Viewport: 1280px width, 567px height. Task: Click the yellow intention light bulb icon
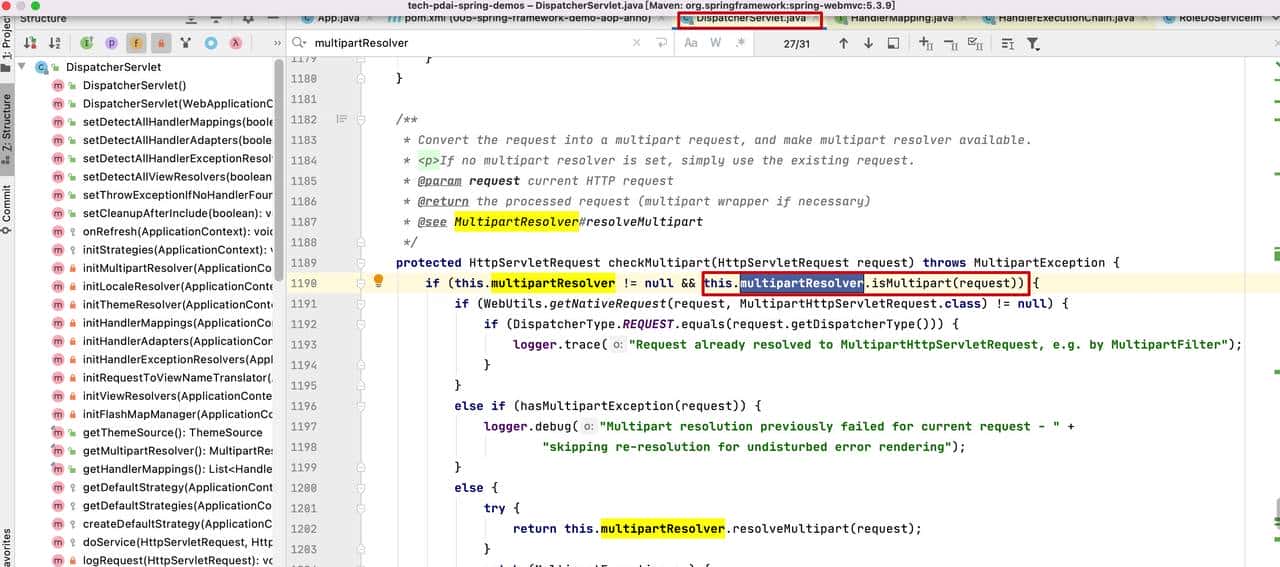point(378,282)
